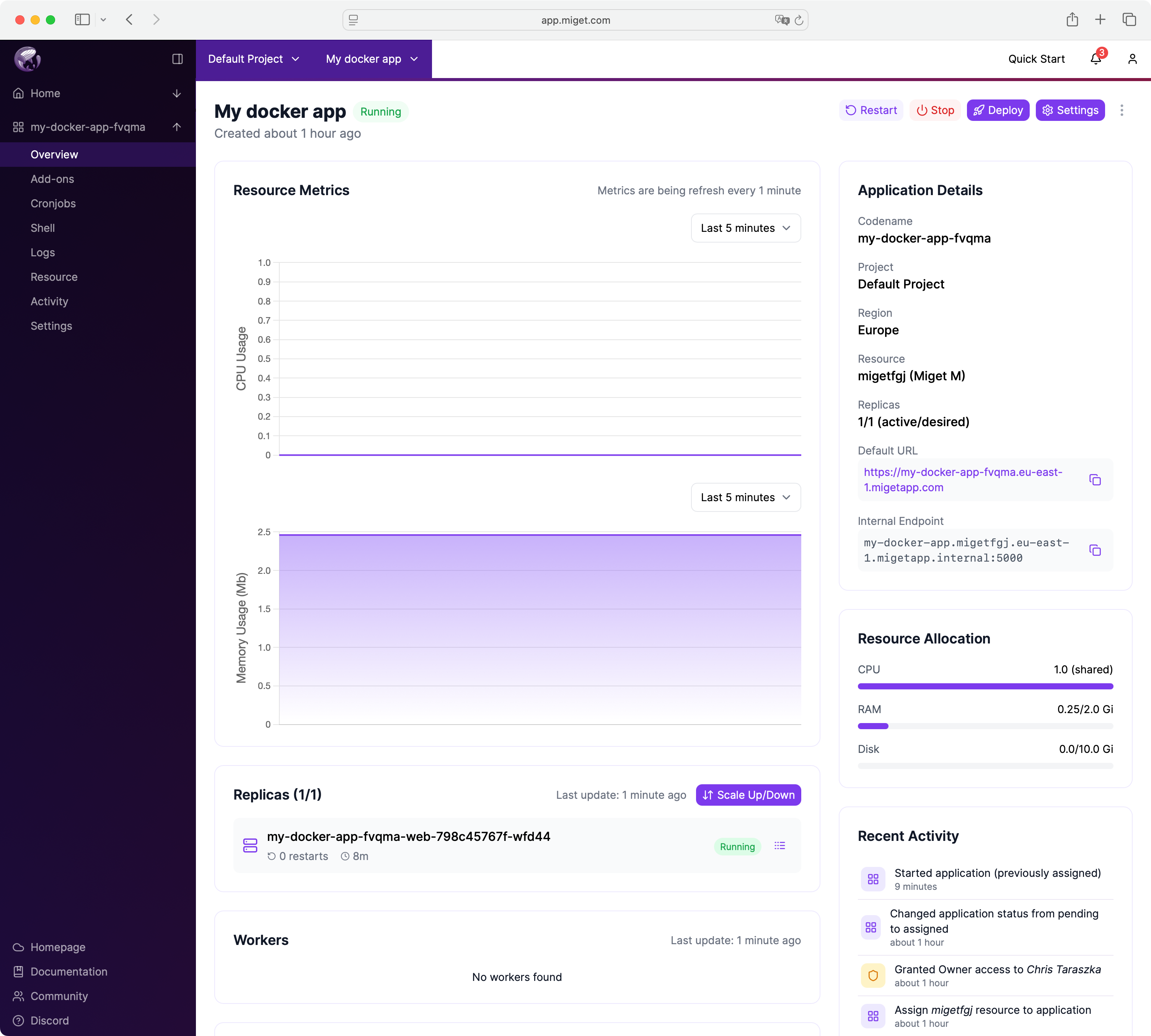
Task: Open Default Project dropdown
Action: 253,59
